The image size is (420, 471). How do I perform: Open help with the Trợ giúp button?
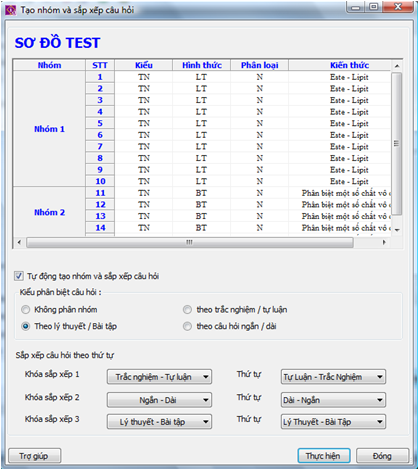click(34, 456)
